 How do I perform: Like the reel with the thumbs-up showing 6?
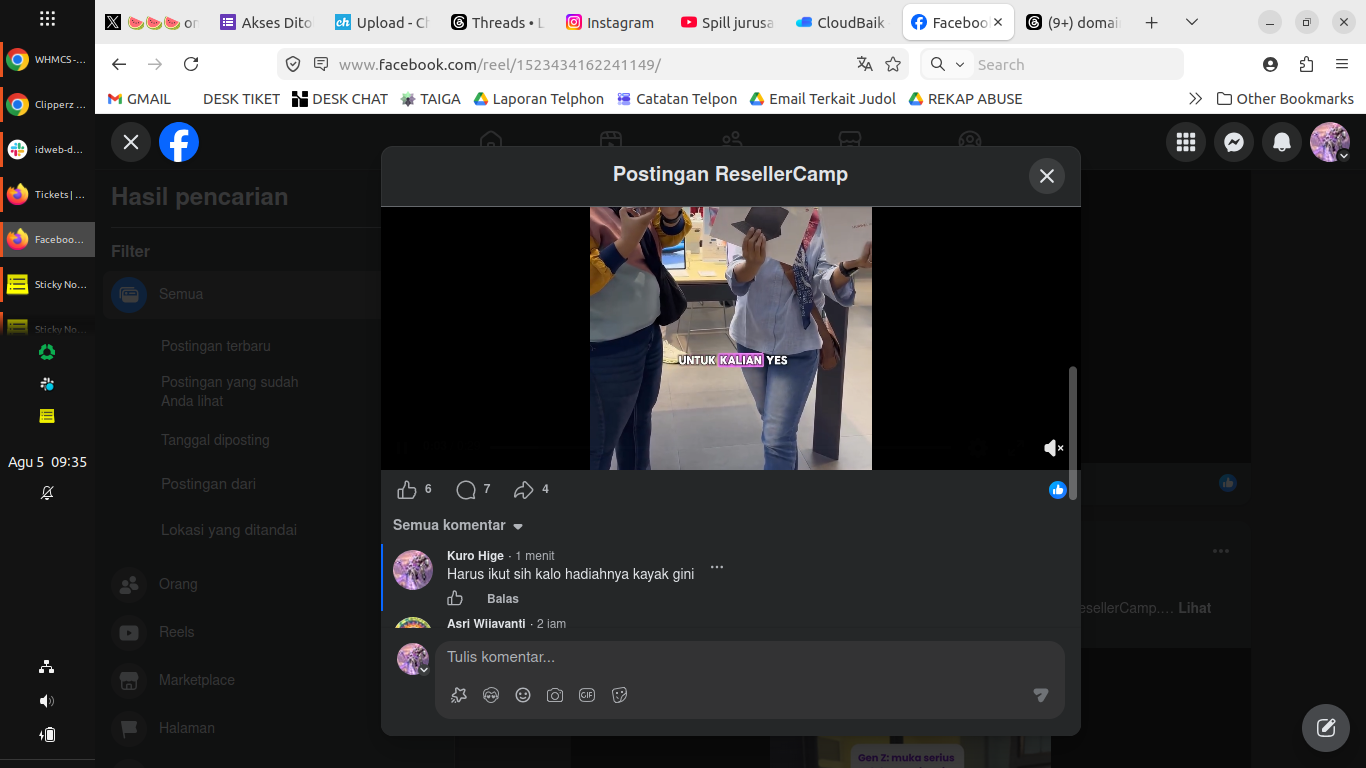tap(407, 489)
